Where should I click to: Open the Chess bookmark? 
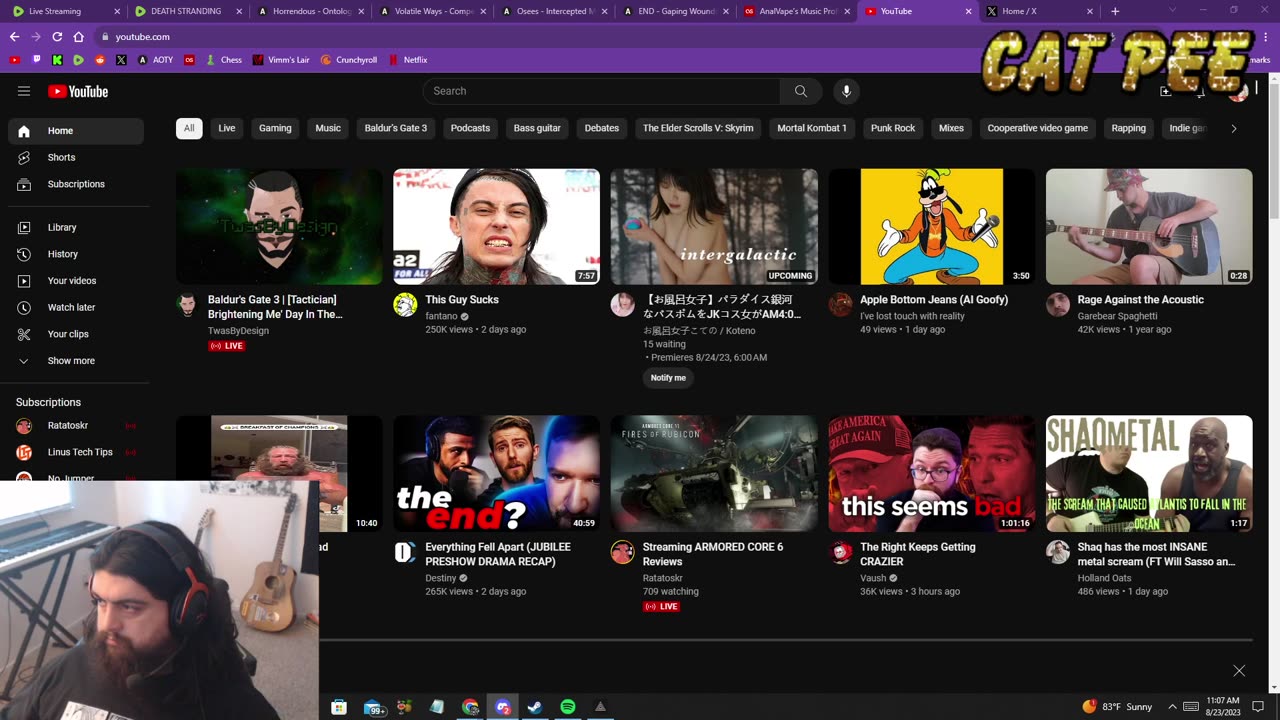(224, 60)
